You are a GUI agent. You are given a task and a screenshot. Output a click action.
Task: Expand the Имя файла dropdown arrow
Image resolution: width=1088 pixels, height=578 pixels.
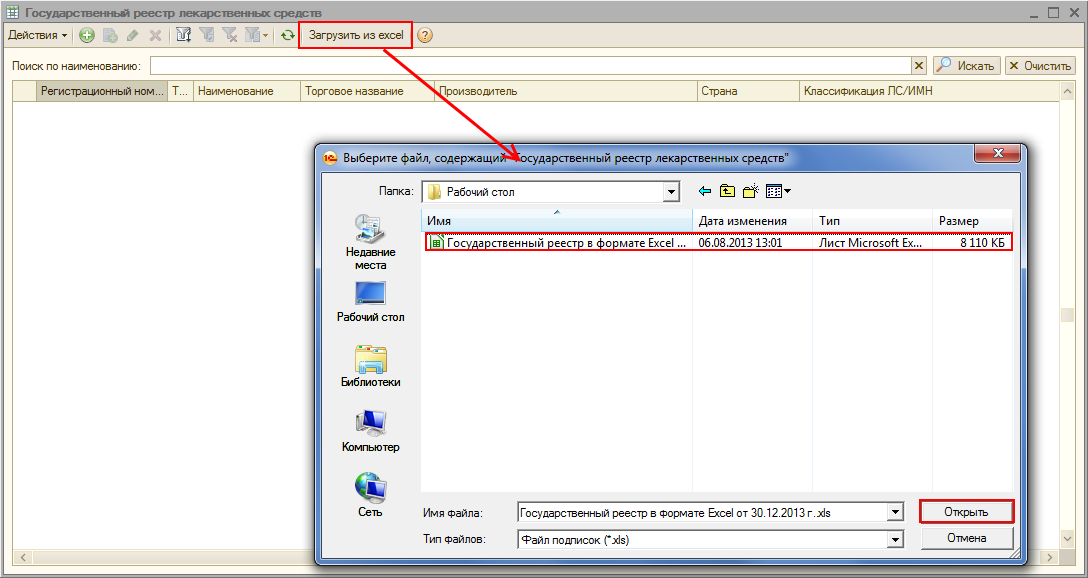pyautogui.click(x=895, y=512)
